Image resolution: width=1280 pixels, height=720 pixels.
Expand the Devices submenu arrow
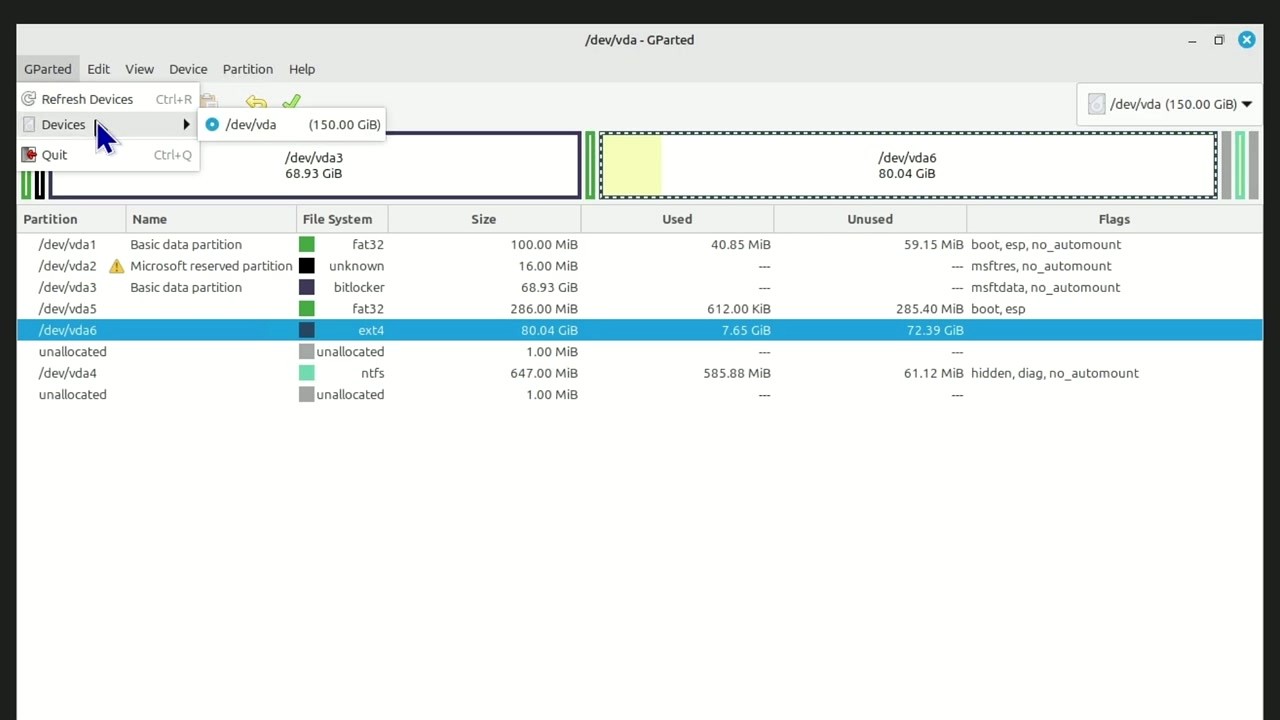(x=186, y=124)
